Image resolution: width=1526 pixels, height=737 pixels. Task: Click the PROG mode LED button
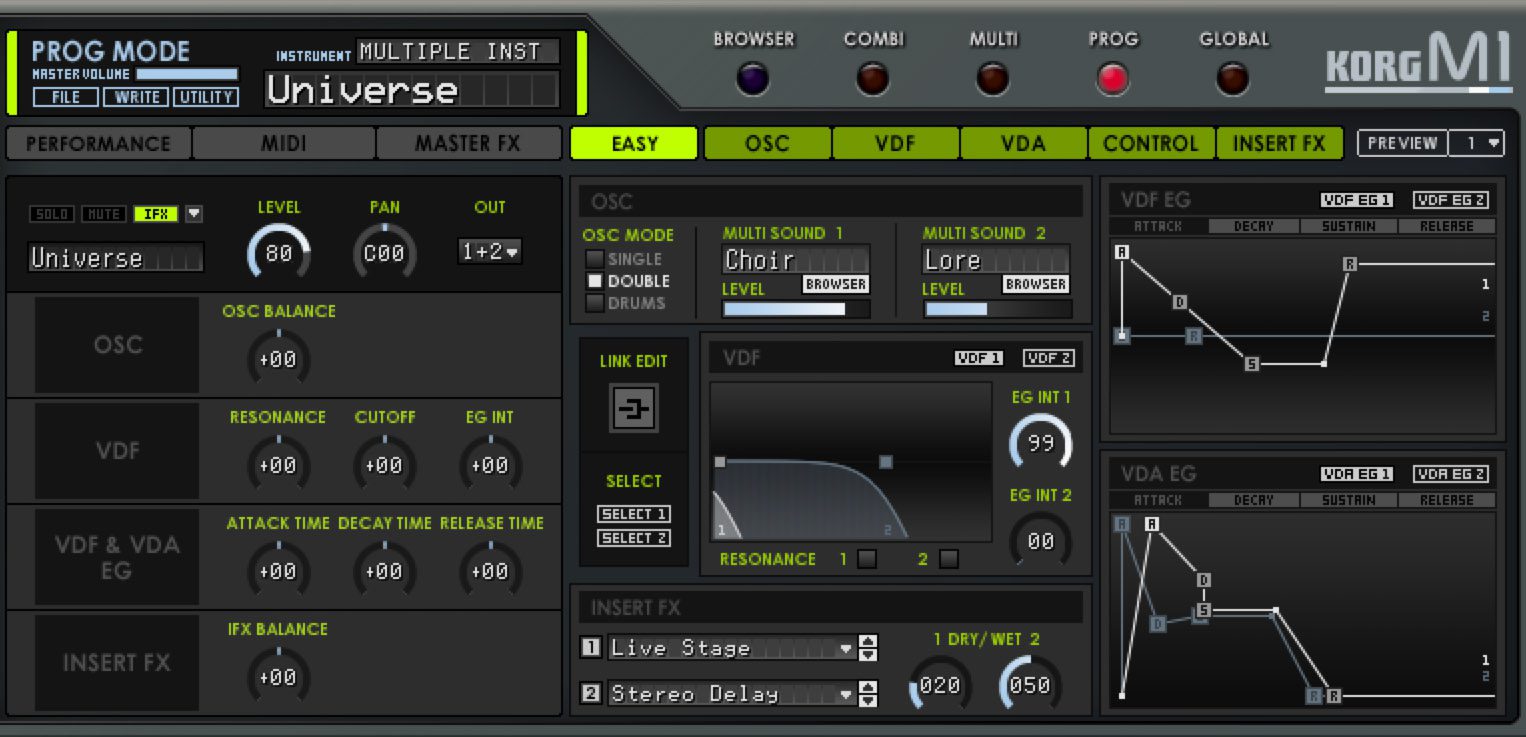coord(1113,78)
